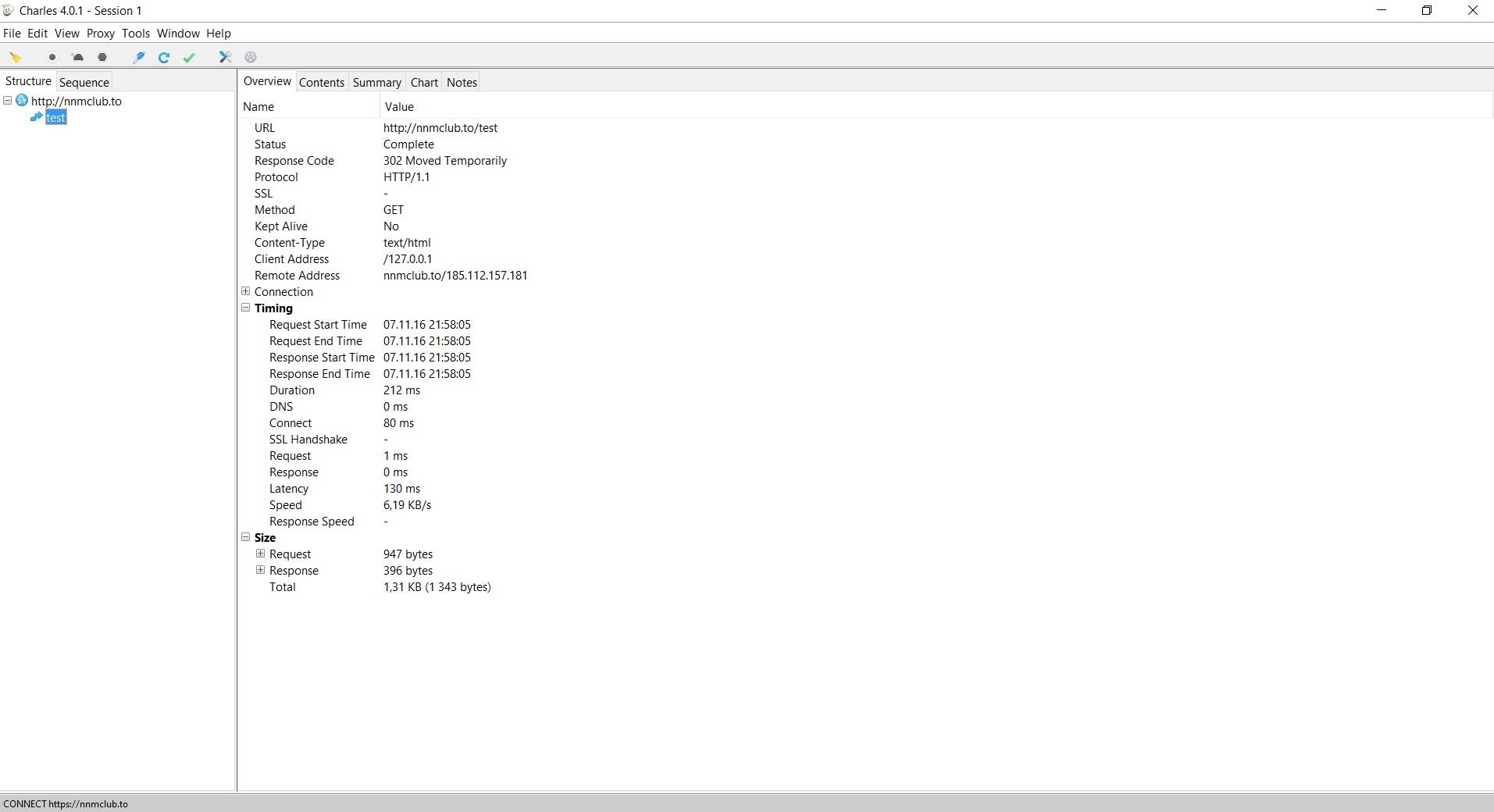Switch to the Sequence tab
The height and width of the screenshot is (812, 1494).
point(84,82)
